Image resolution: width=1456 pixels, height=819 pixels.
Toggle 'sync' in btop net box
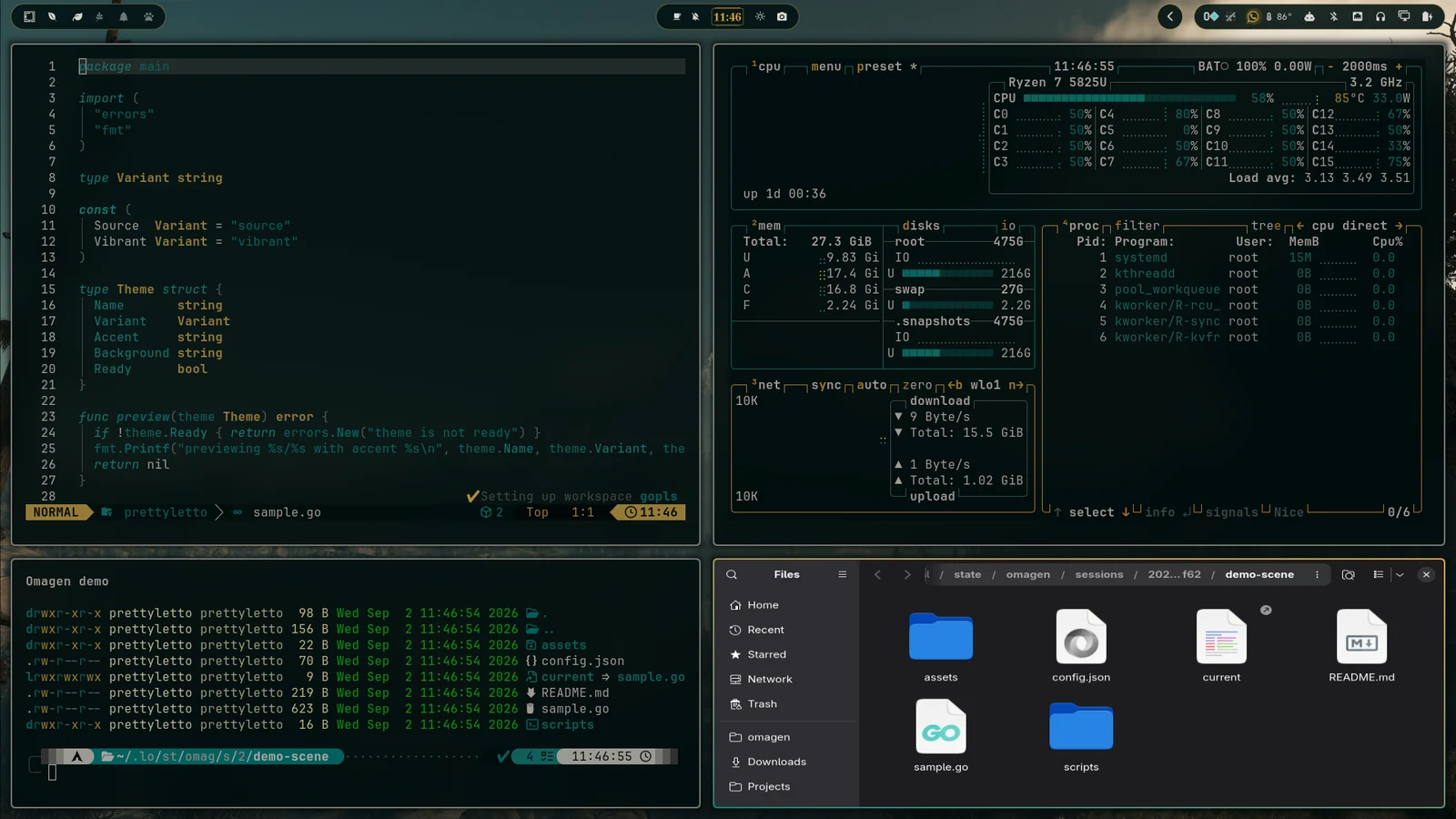(x=826, y=385)
